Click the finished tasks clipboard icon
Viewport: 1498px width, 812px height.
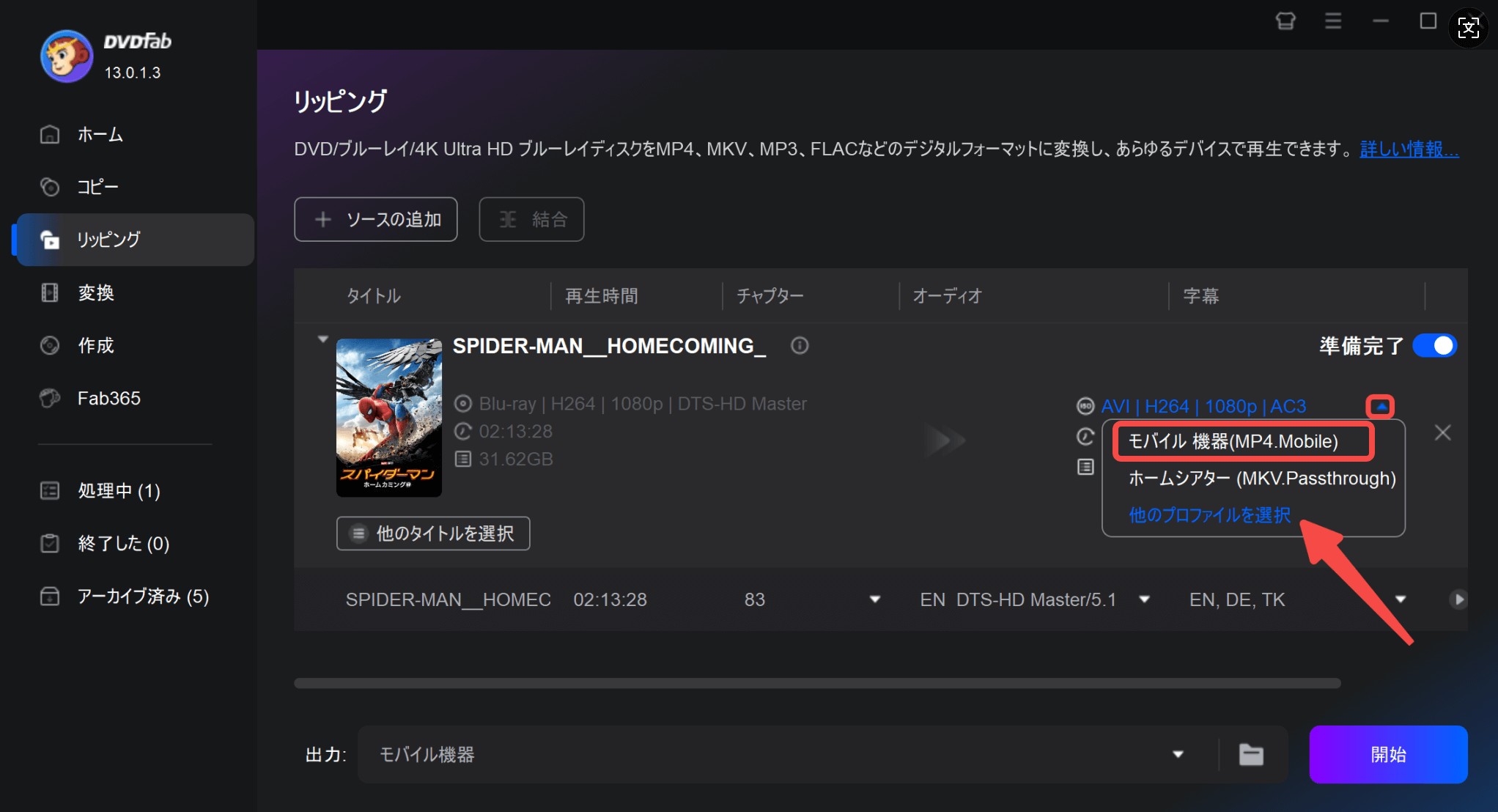pos(50,543)
